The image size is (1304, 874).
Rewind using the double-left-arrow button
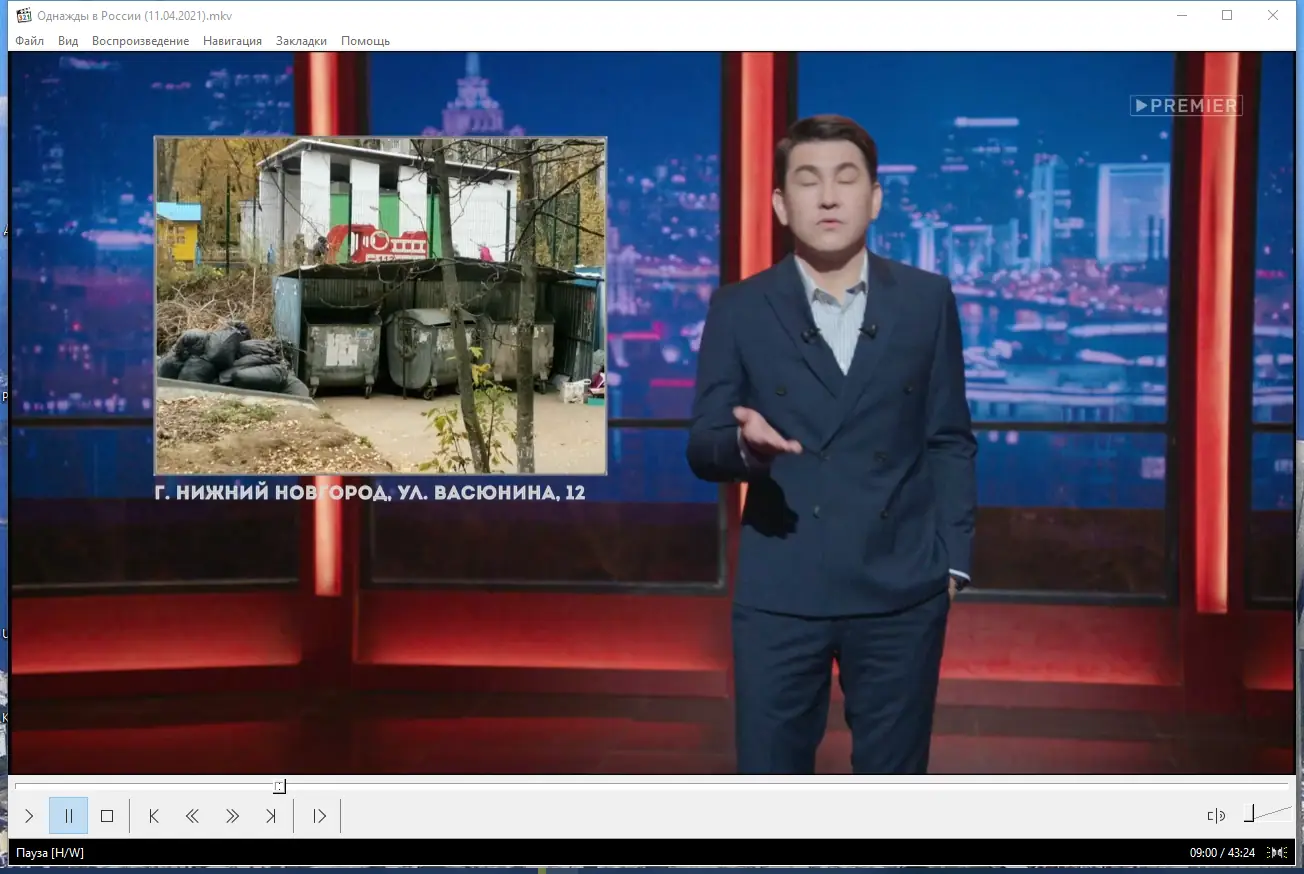tap(193, 816)
